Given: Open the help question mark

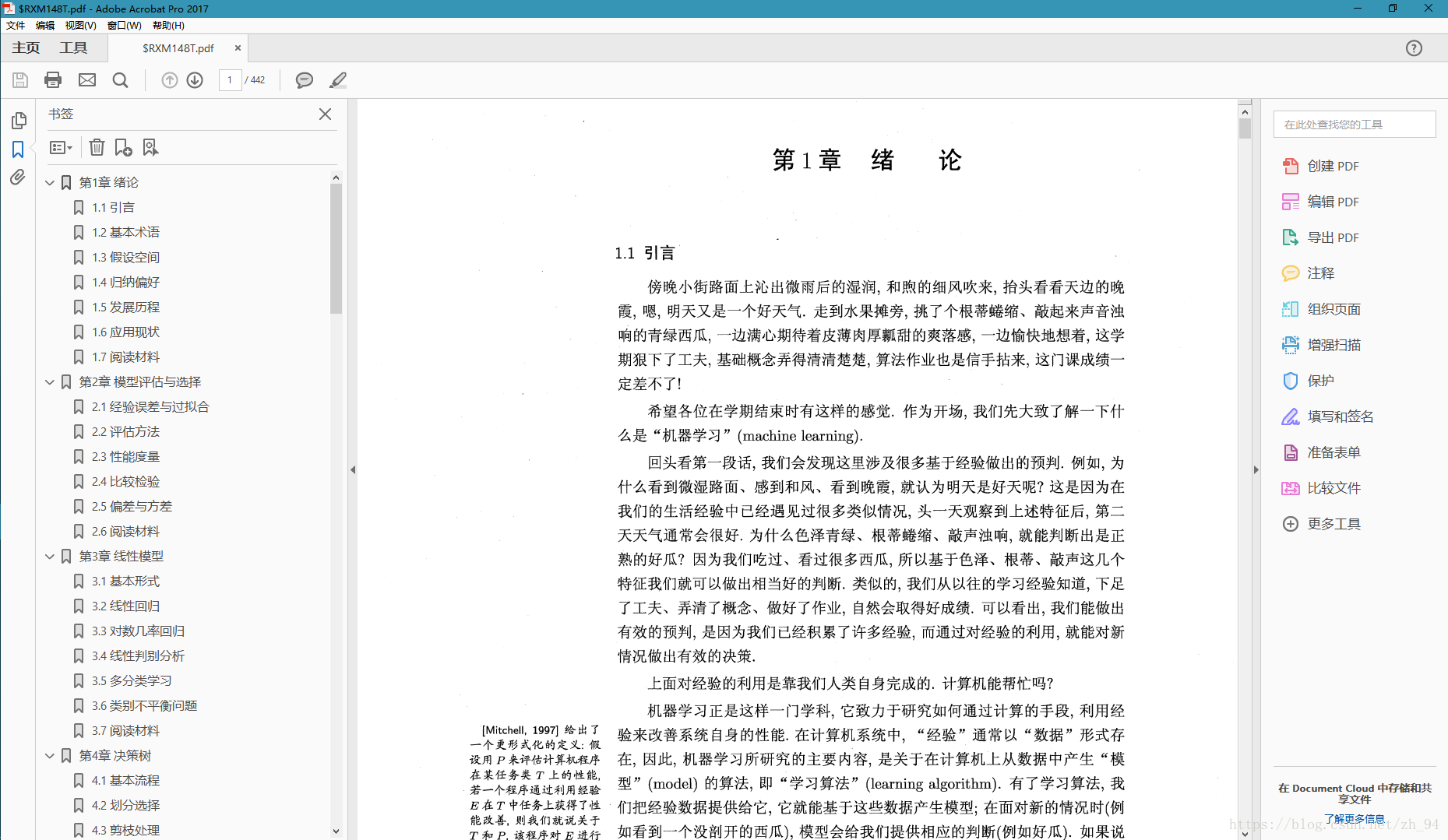Looking at the screenshot, I should click(x=1414, y=48).
